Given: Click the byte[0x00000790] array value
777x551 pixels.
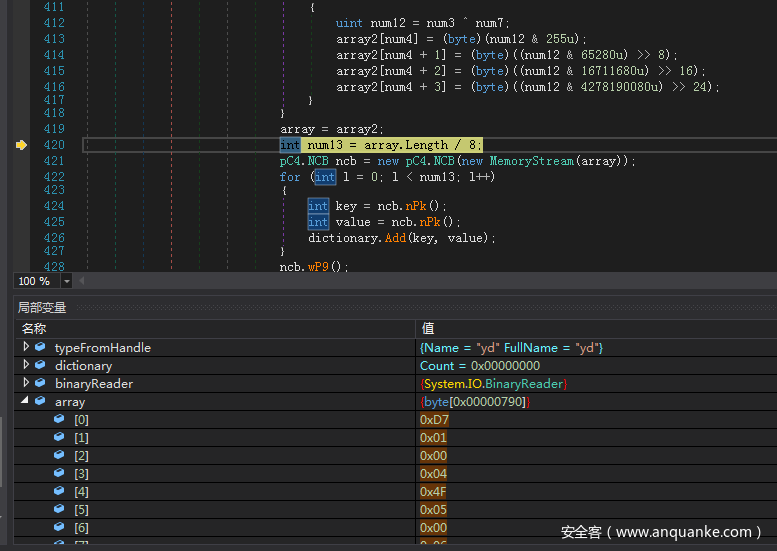Looking at the screenshot, I should 475,402.
